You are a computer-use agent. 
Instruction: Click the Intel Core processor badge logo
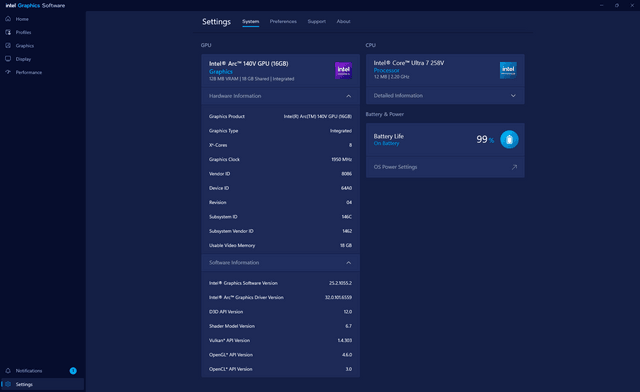(x=508, y=70)
